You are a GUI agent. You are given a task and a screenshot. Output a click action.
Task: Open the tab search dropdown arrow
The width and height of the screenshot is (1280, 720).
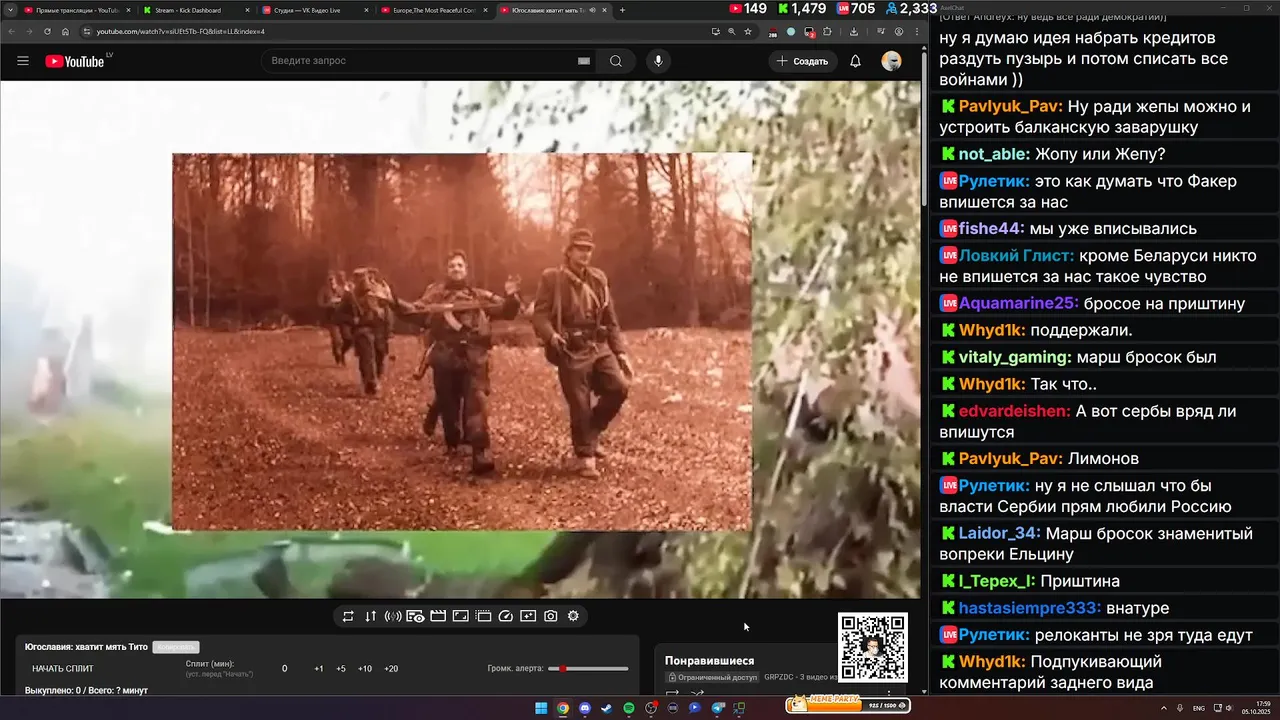tap(9, 10)
